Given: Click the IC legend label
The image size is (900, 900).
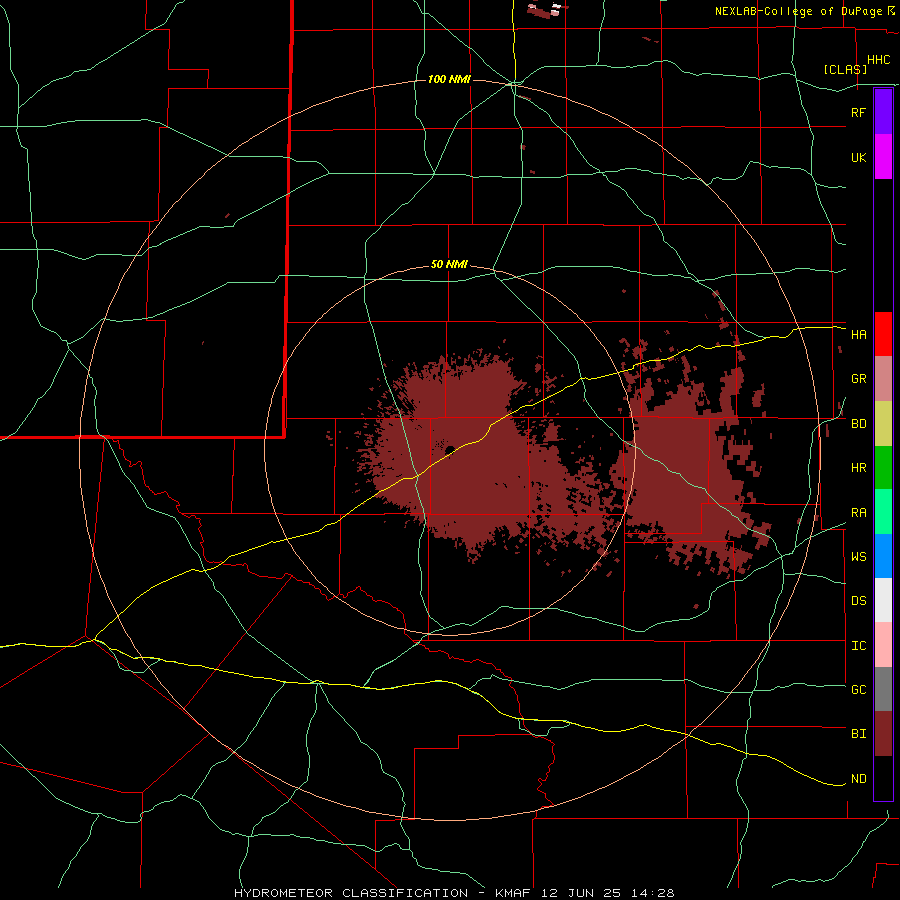Looking at the screenshot, I should click(858, 646).
